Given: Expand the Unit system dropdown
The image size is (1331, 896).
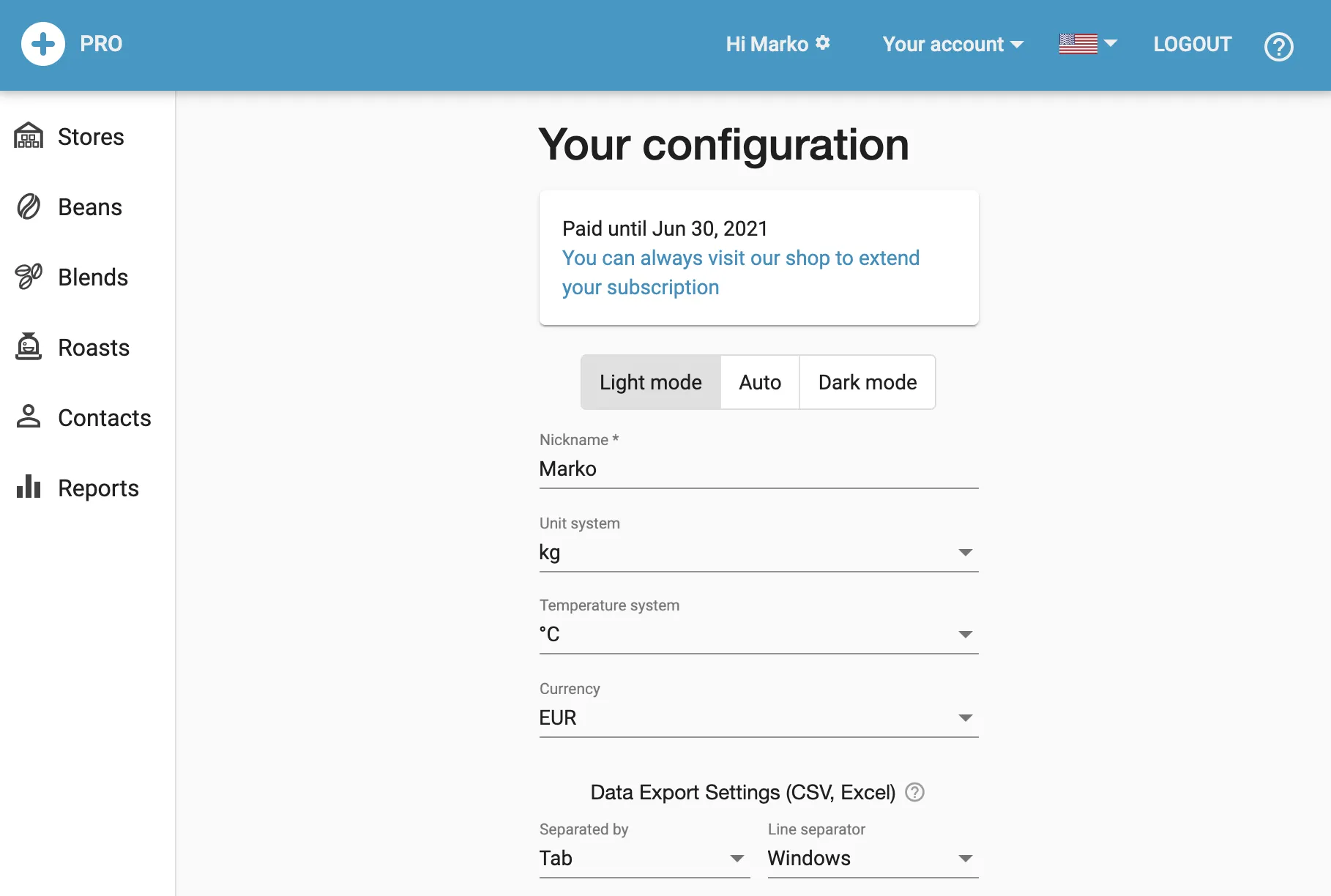Looking at the screenshot, I should click(x=758, y=553).
